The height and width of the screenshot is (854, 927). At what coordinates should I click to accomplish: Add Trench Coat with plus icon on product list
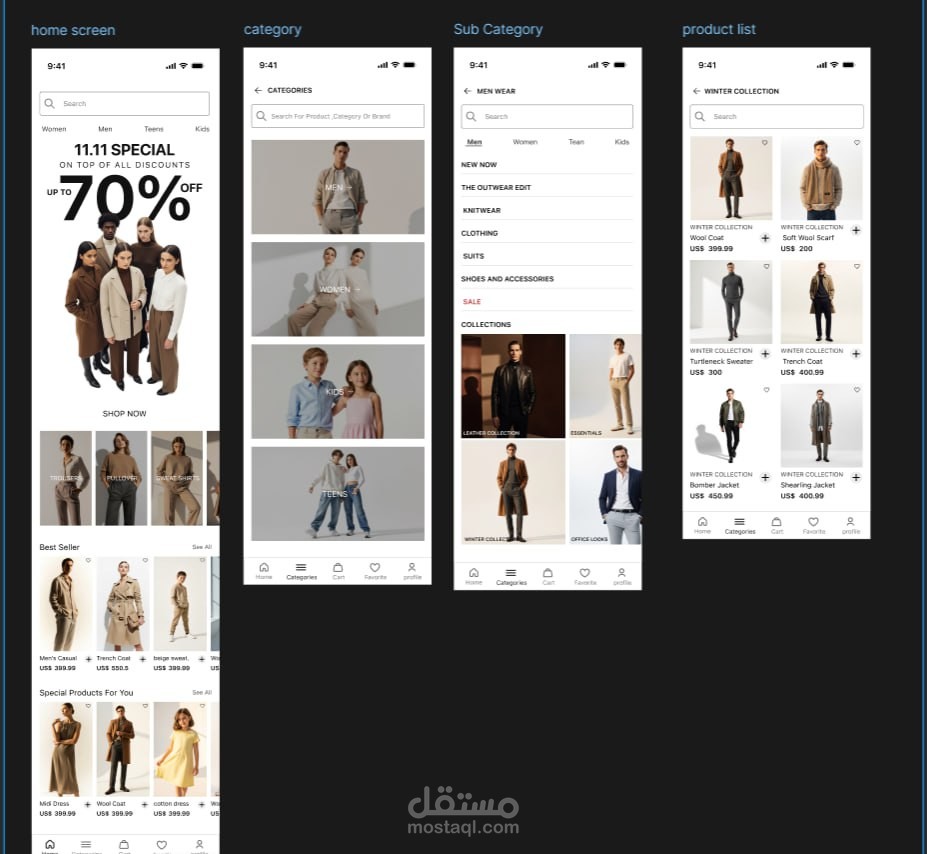[x=856, y=354]
